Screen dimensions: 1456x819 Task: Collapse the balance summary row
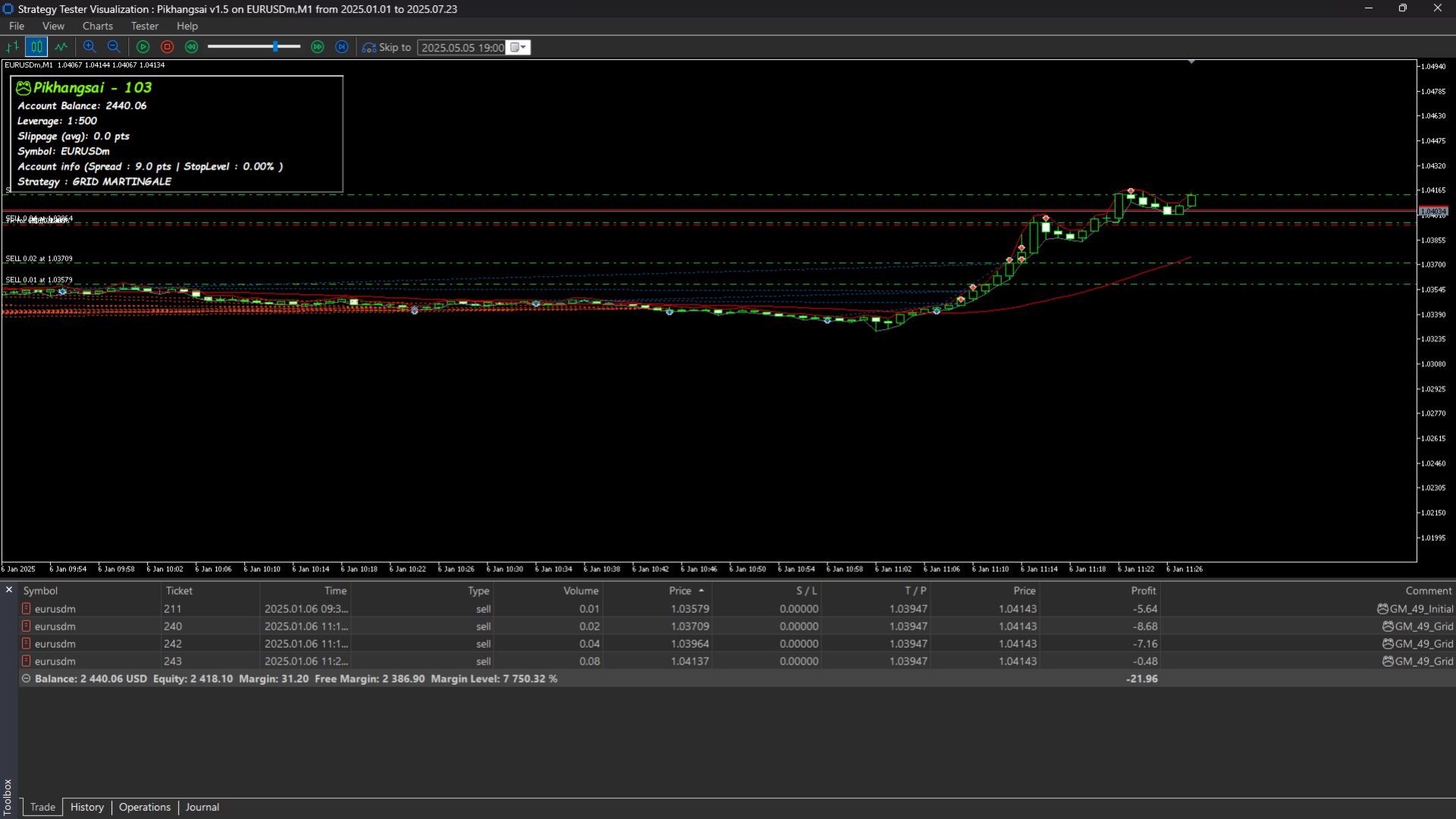[27, 679]
